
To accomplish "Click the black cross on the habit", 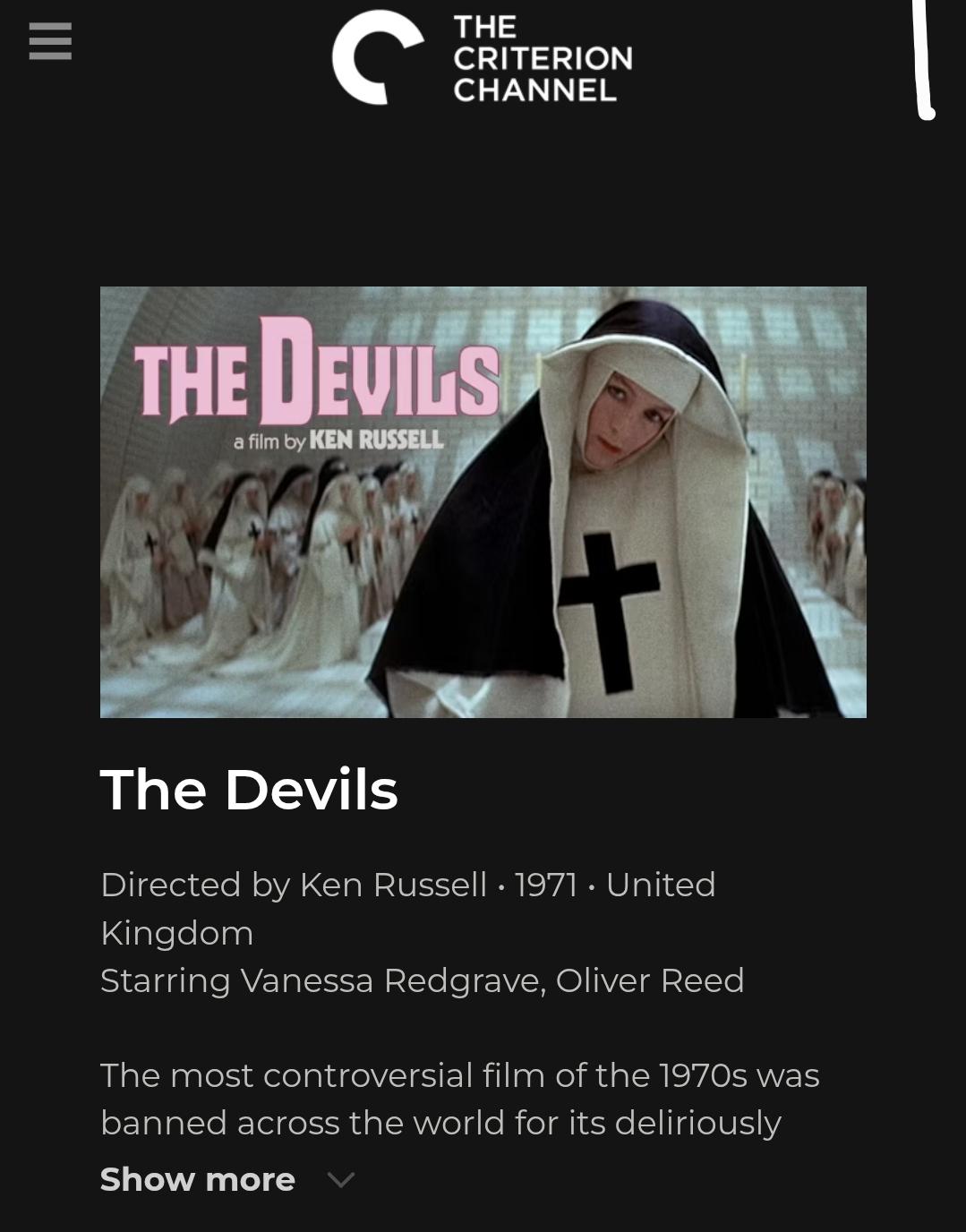I will pos(609,612).
